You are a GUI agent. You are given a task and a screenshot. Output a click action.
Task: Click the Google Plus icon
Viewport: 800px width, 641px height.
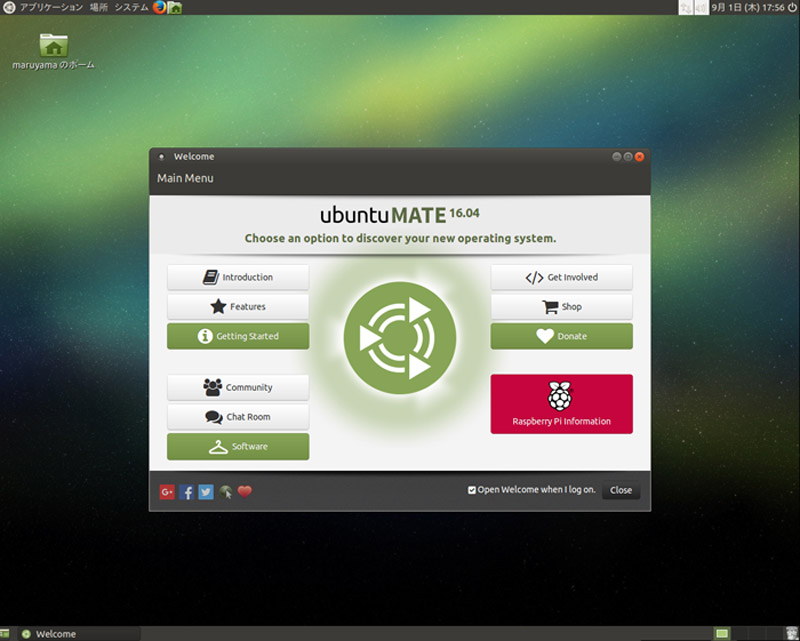[167, 492]
